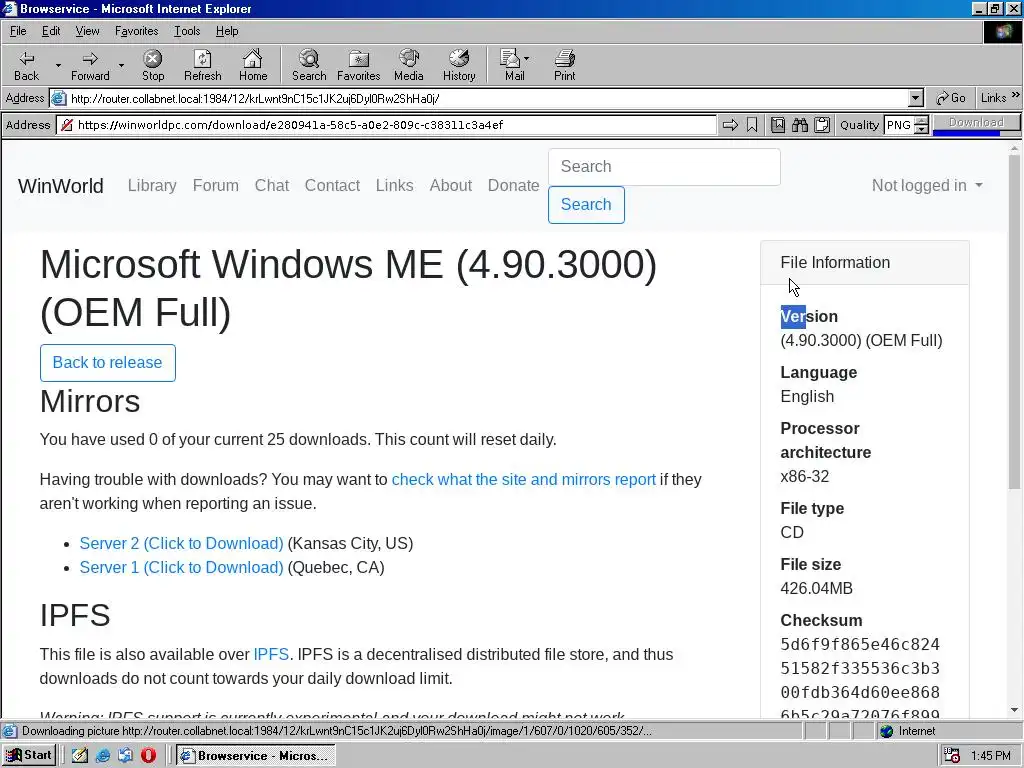Viewport: 1024px width, 768px height.
Task: Open the IPFS link in paragraph
Action: tap(271, 654)
